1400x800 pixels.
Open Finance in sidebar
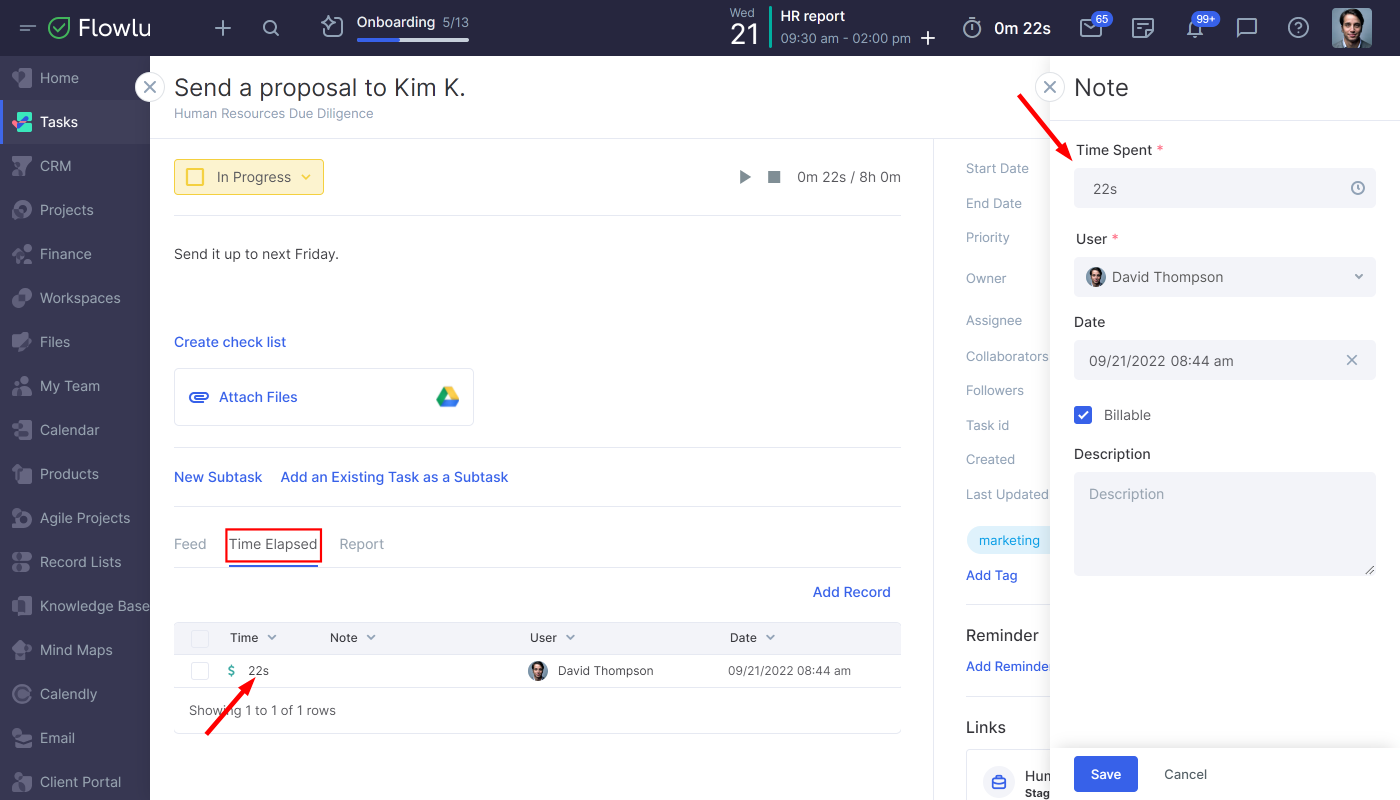75,254
